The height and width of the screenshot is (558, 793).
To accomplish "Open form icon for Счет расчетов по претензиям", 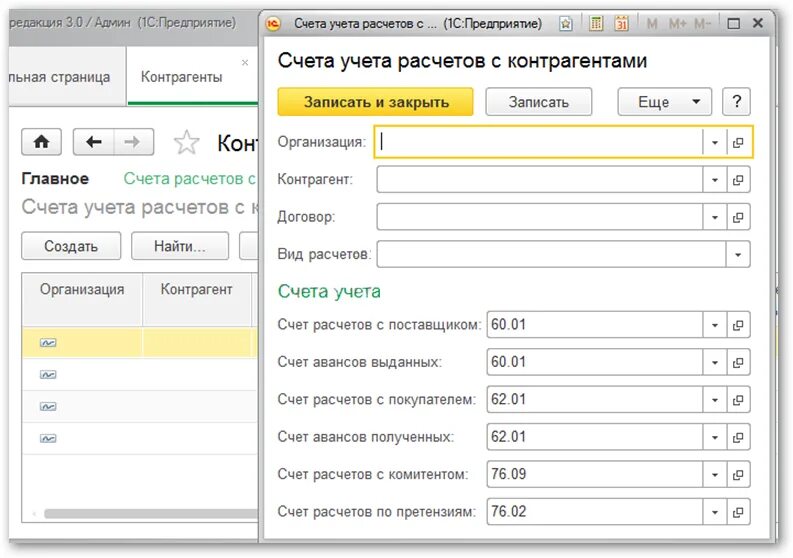I will (x=738, y=512).
